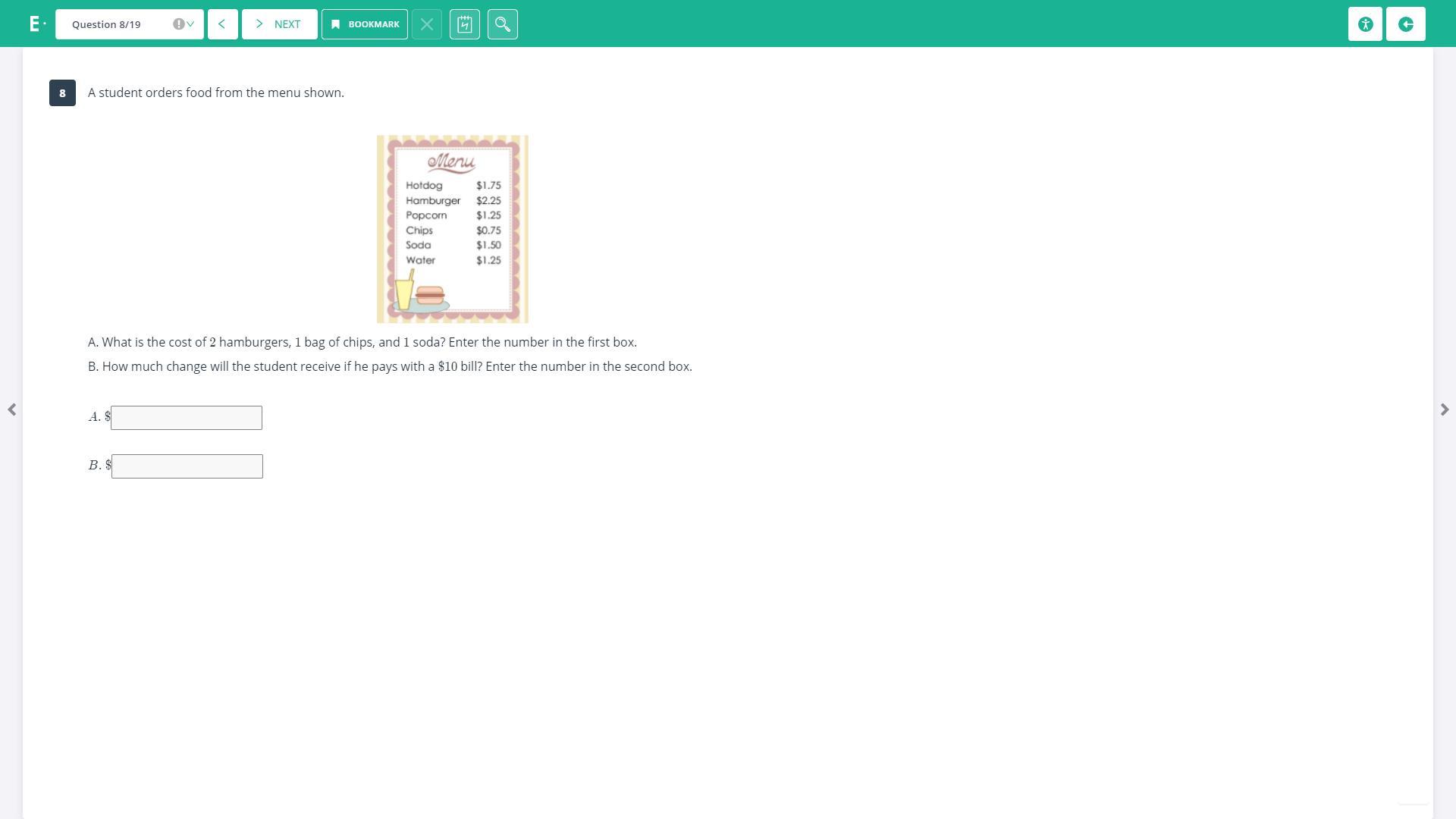Click right side page arrow
Image resolution: width=1456 pixels, height=819 pixels.
click(1444, 409)
